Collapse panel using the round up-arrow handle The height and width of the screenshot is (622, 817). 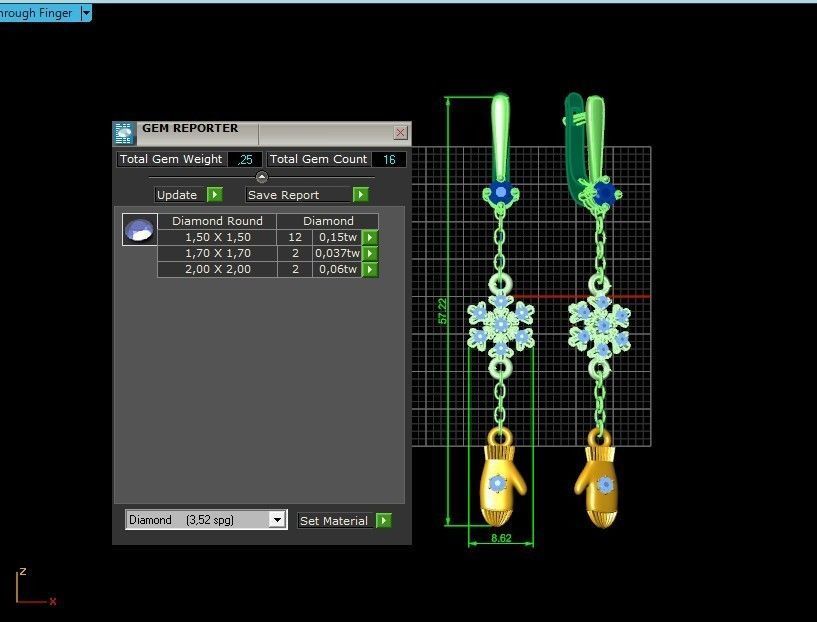pos(262,177)
